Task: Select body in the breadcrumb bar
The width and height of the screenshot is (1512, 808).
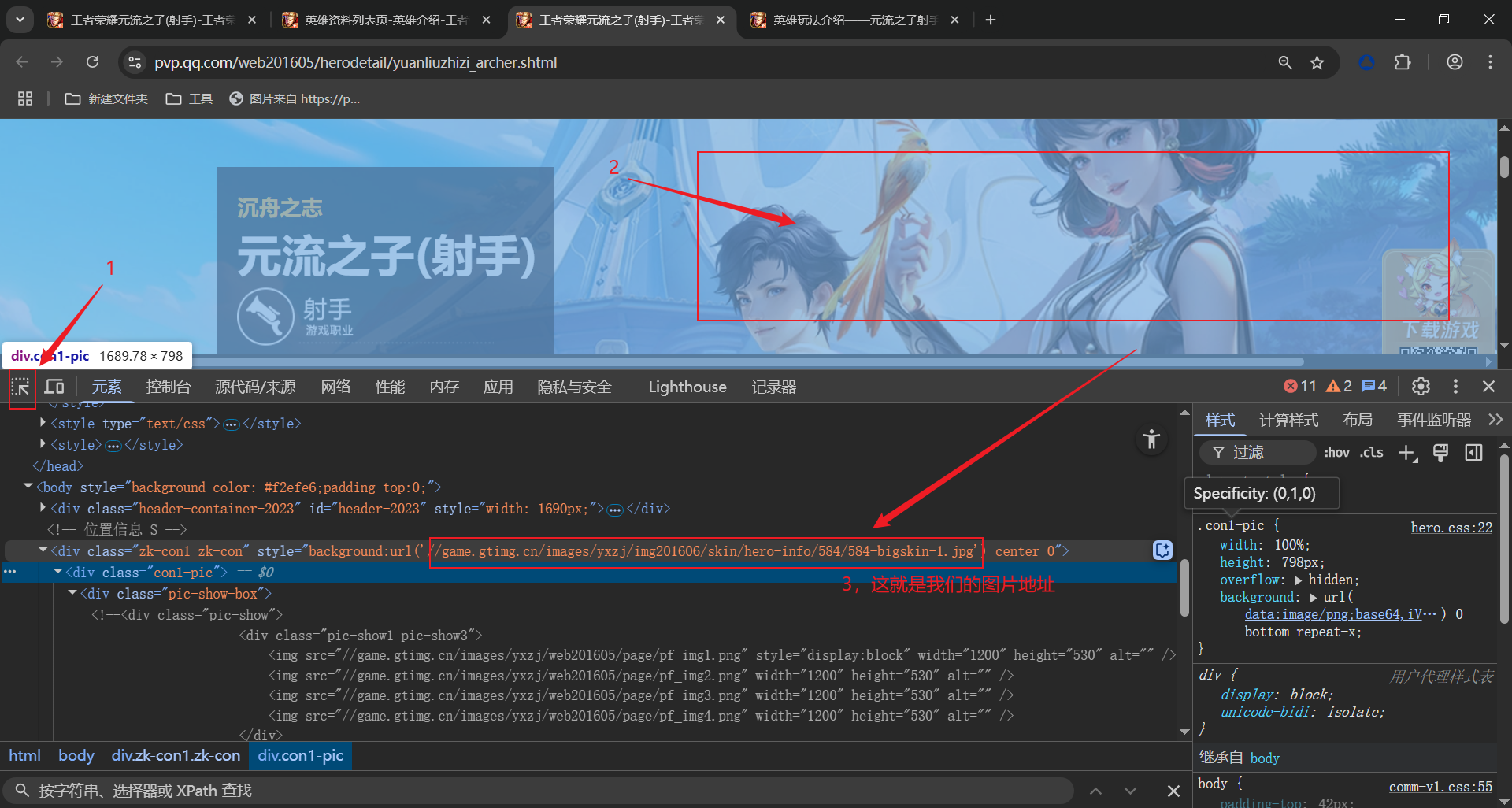Action: (76, 755)
